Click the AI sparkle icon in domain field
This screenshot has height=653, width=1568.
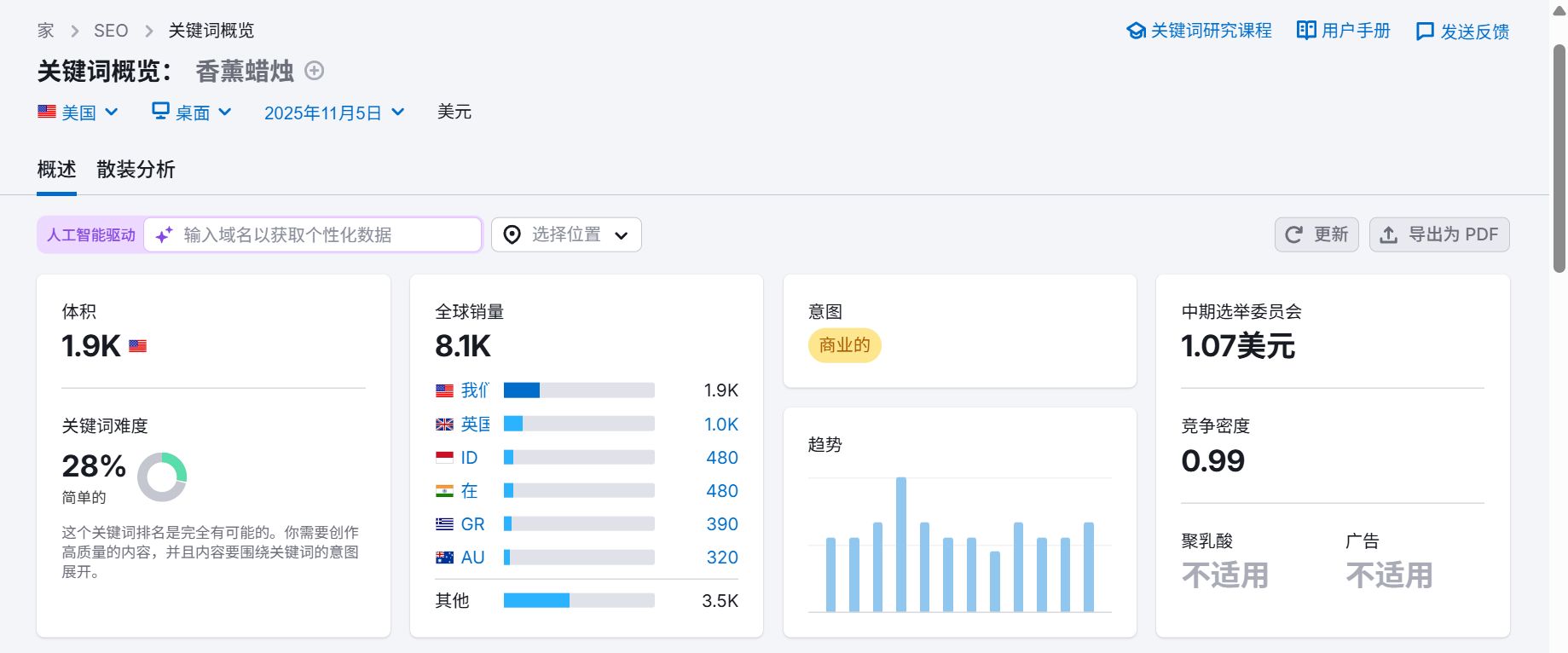[165, 234]
